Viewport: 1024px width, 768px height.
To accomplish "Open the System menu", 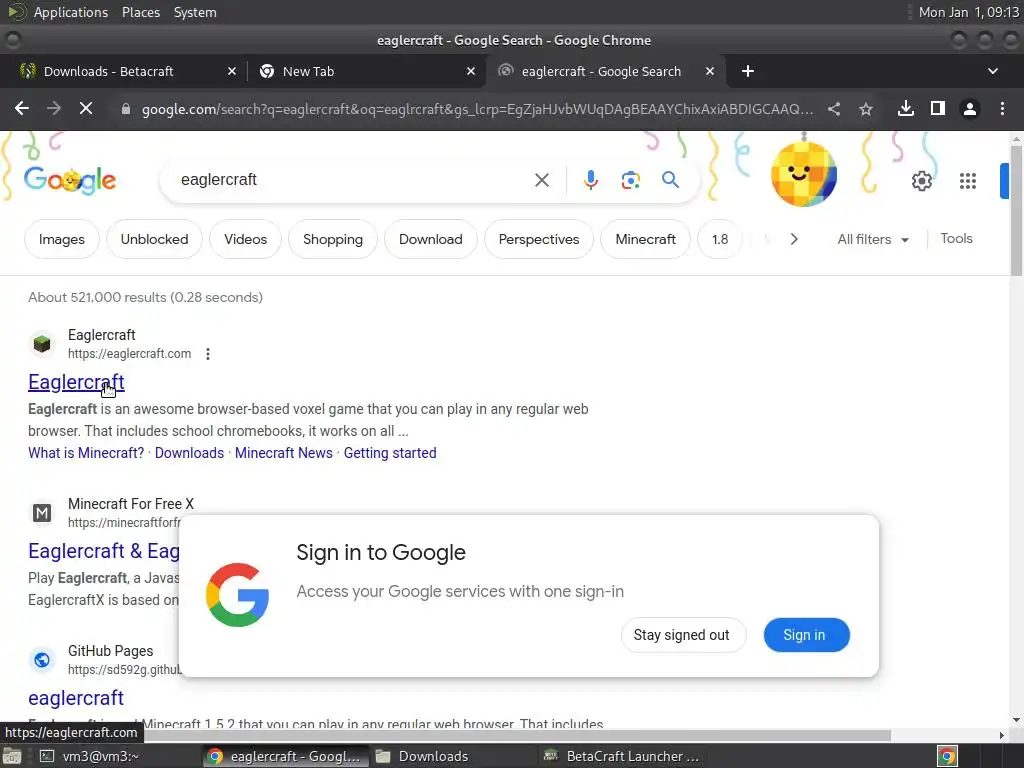I will click(x=195, y=12).
